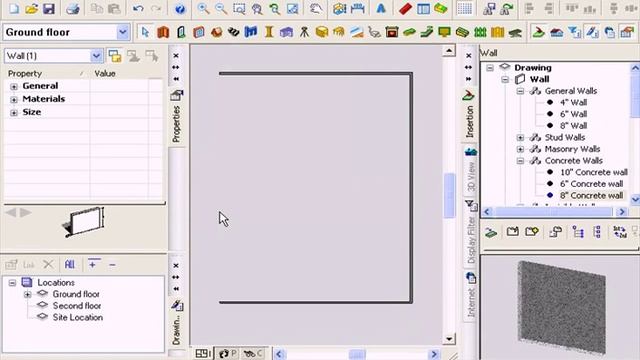Select 6" Concrete wall
This screenshot has width=640, height=360.
(591, 184)
